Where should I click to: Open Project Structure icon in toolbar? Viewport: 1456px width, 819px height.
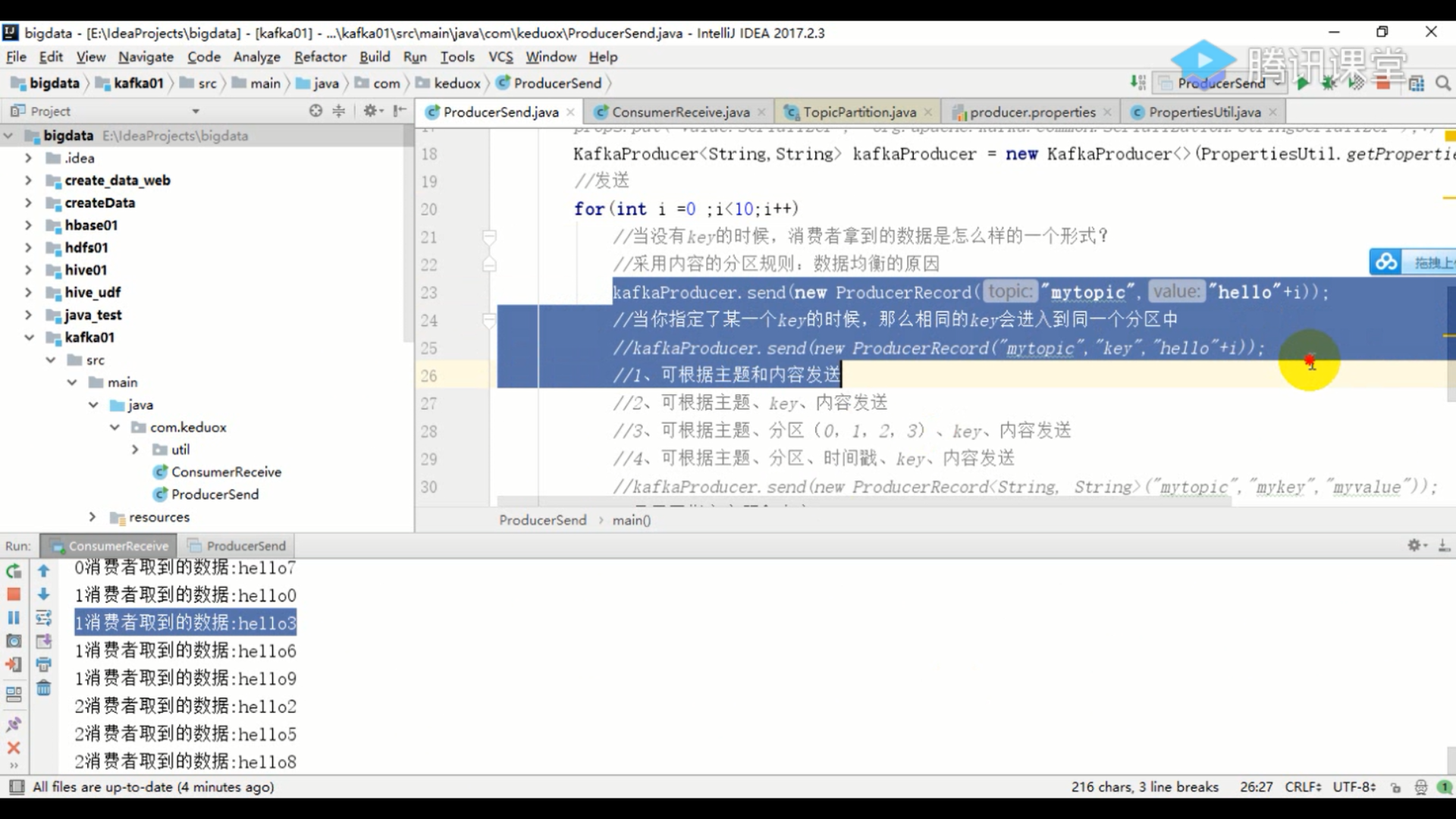[x=1417, y=83]
